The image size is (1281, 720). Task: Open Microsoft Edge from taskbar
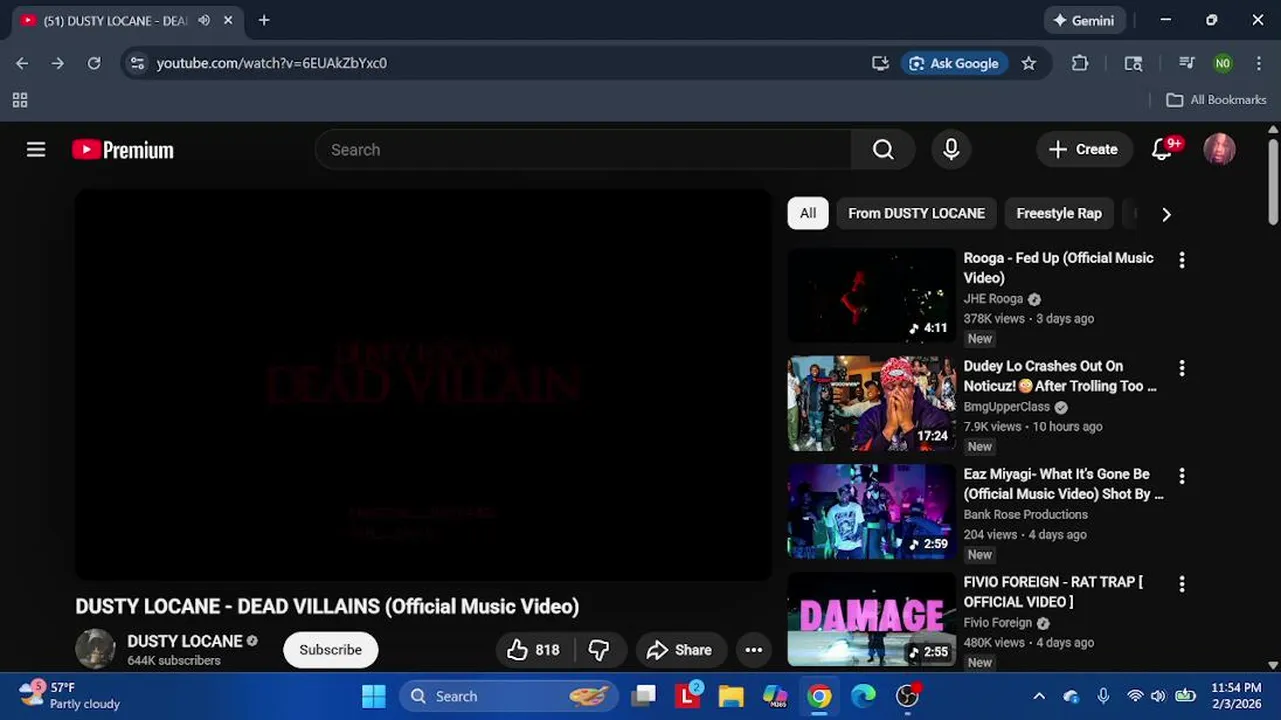click(x=863, y=696)
